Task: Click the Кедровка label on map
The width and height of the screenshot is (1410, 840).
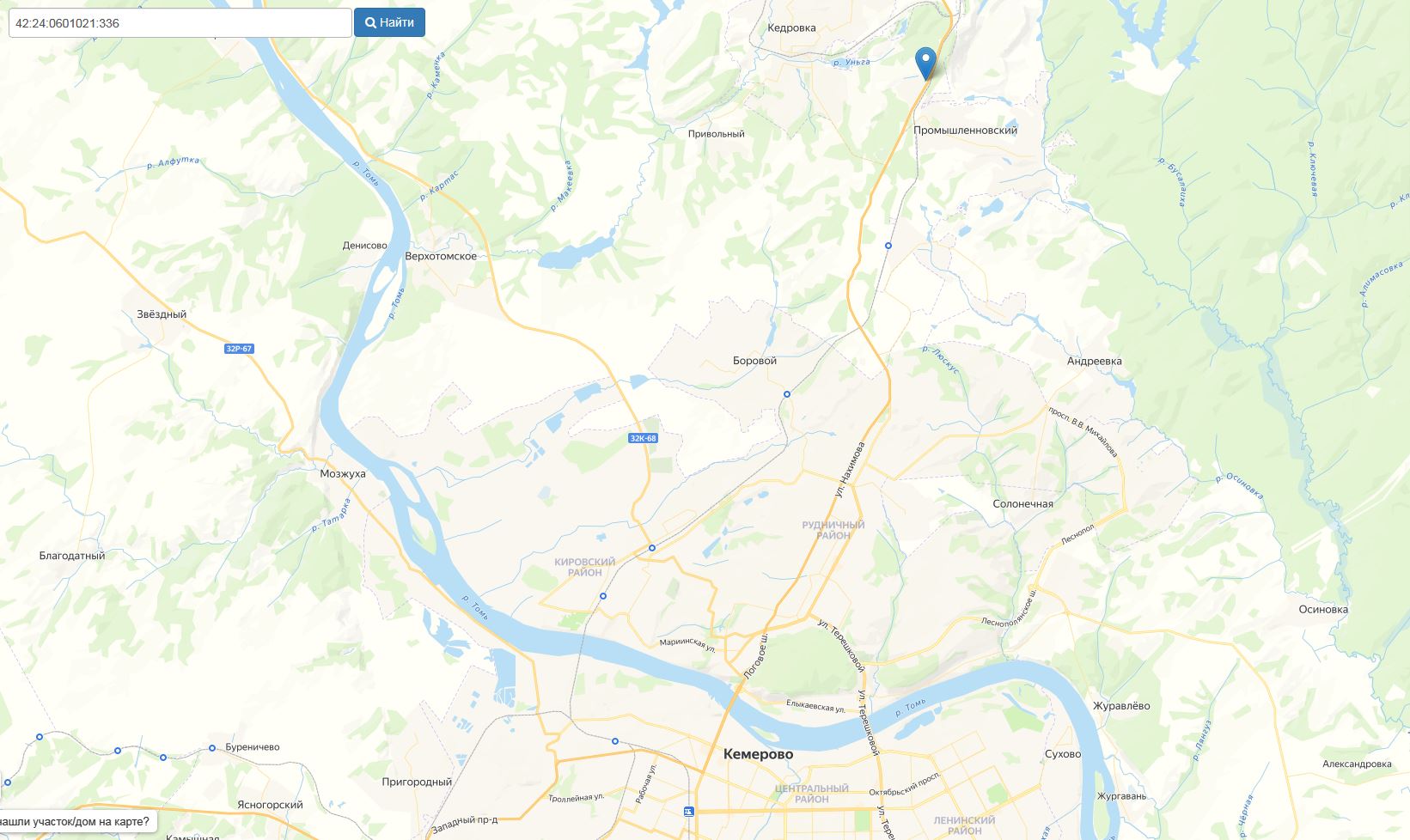Action: (791, 27)
